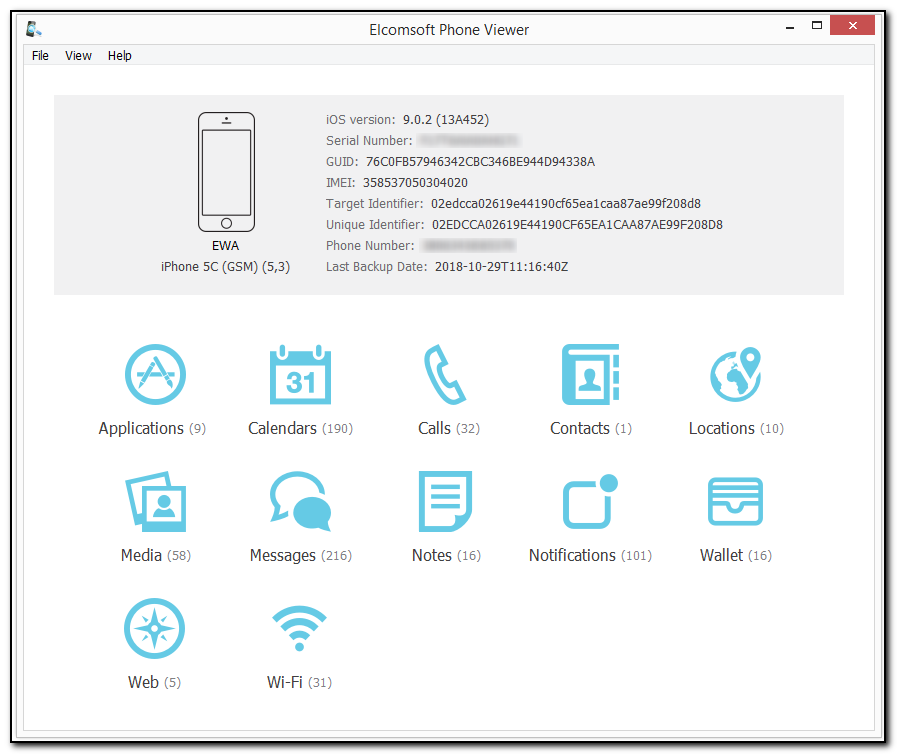Open the Notes viewer
This screenshot has width=897, height=754.
click(444, 501)
